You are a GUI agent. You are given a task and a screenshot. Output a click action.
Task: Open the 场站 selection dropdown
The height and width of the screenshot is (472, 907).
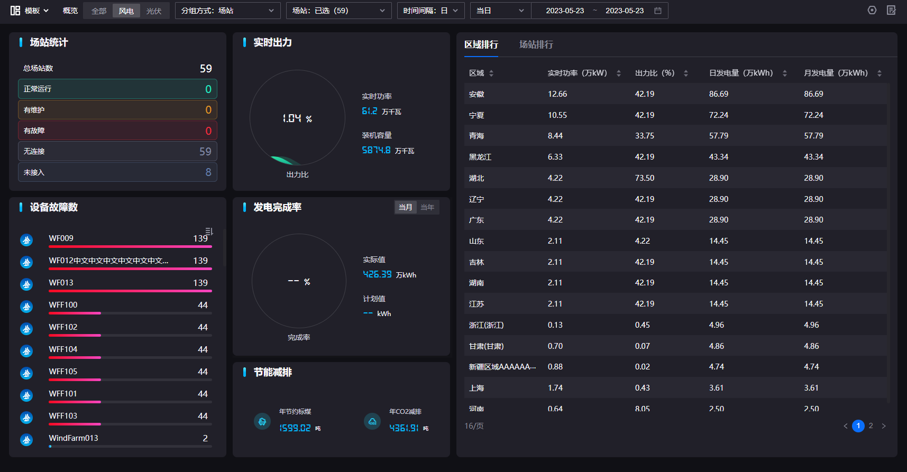338,11
